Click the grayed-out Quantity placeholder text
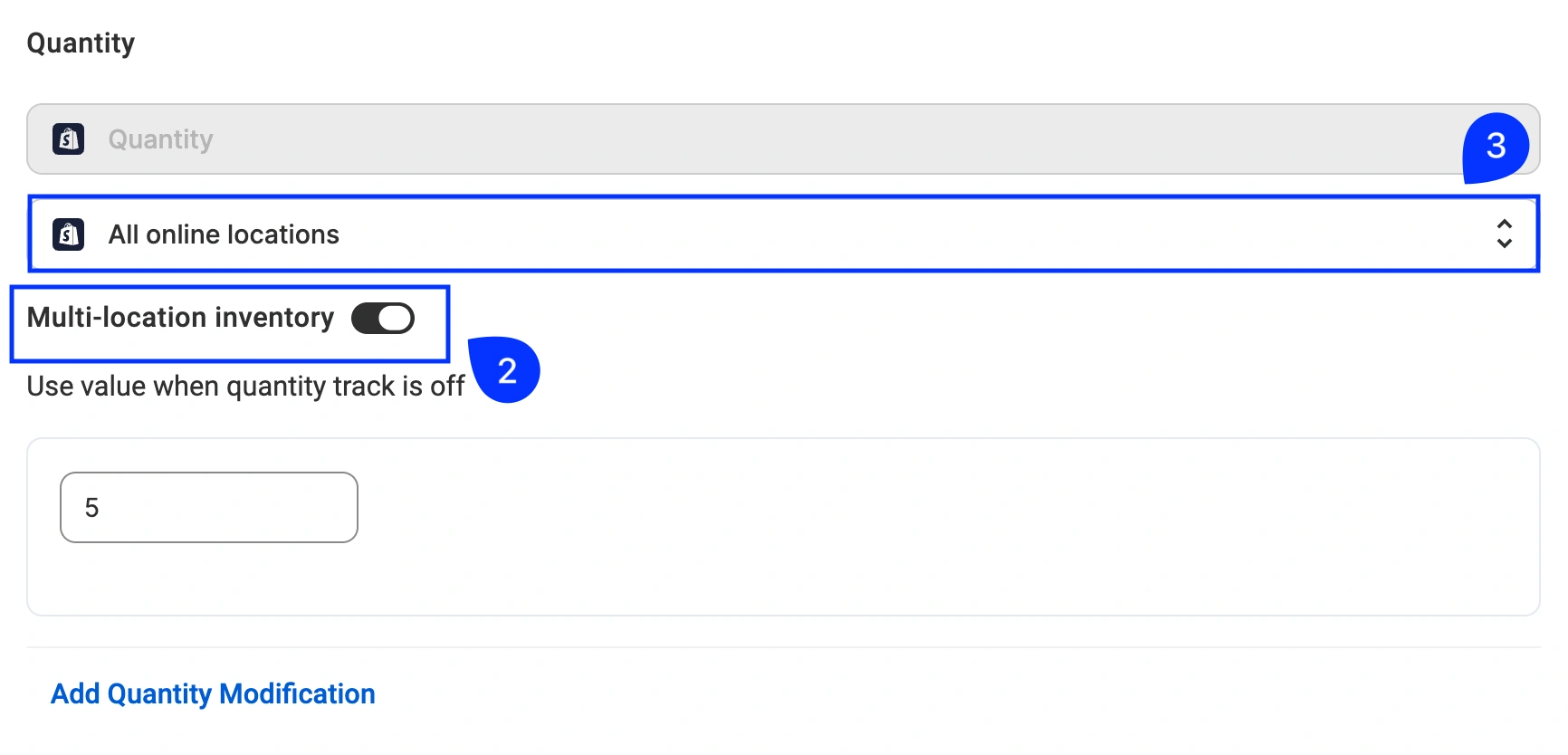Viewport: 1568px width, 755px height. click(161, 139)
